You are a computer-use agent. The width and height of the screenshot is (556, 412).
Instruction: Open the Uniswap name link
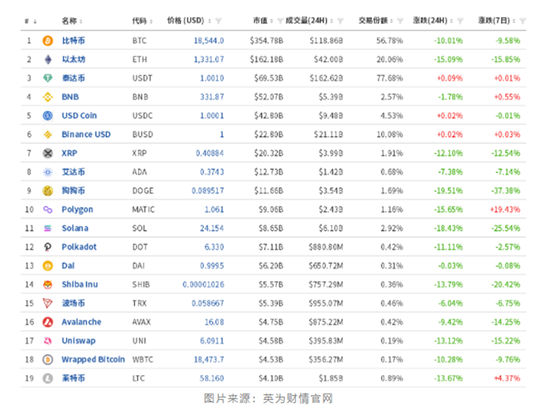(x=79, y=341)
